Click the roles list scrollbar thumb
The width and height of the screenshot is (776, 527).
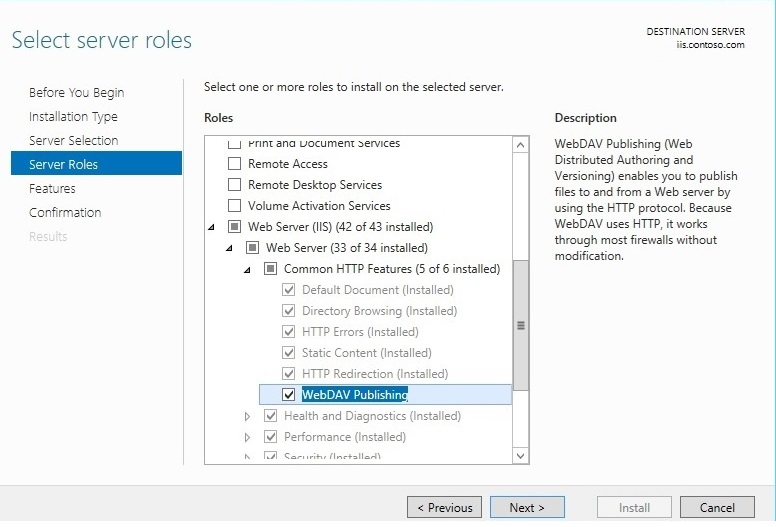pos(521,325)
